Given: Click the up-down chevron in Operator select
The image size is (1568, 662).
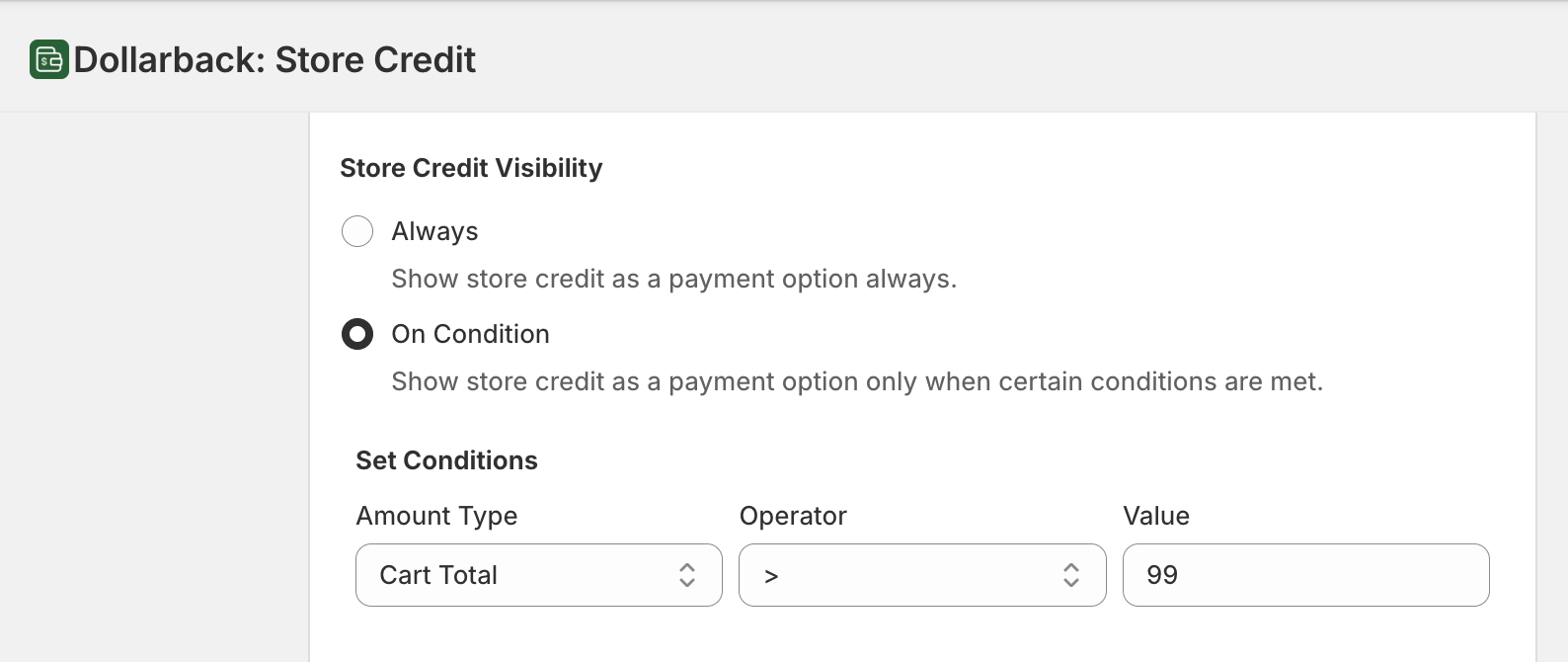Looking at the screenshot, I should click(x=1070, y=575).
